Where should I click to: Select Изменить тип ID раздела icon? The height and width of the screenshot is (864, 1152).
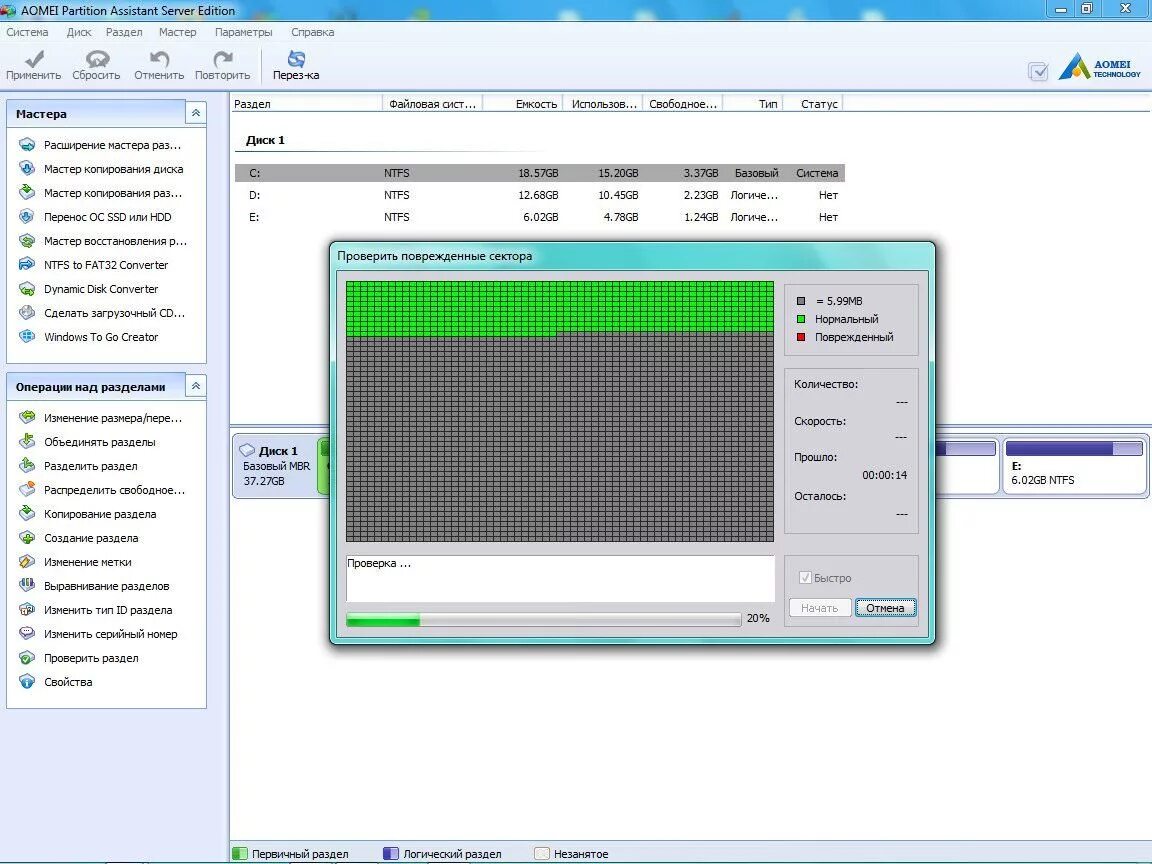point(27,610)
